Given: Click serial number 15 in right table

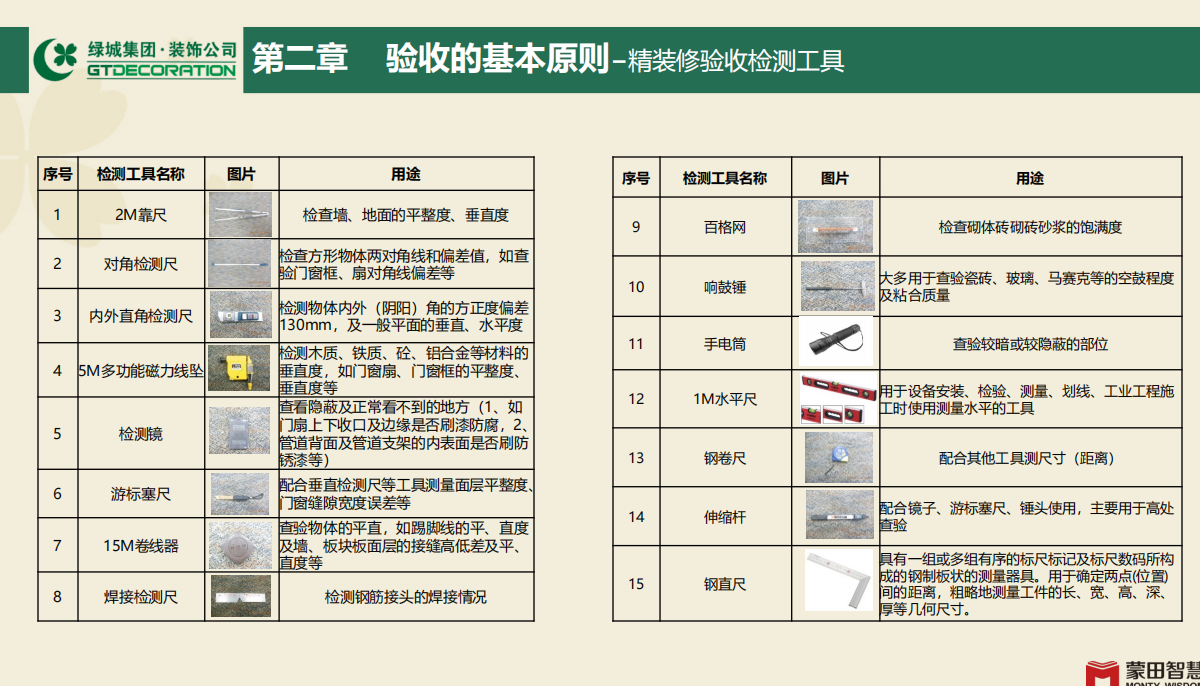Looking at the screenshot, I should [636, 584].
